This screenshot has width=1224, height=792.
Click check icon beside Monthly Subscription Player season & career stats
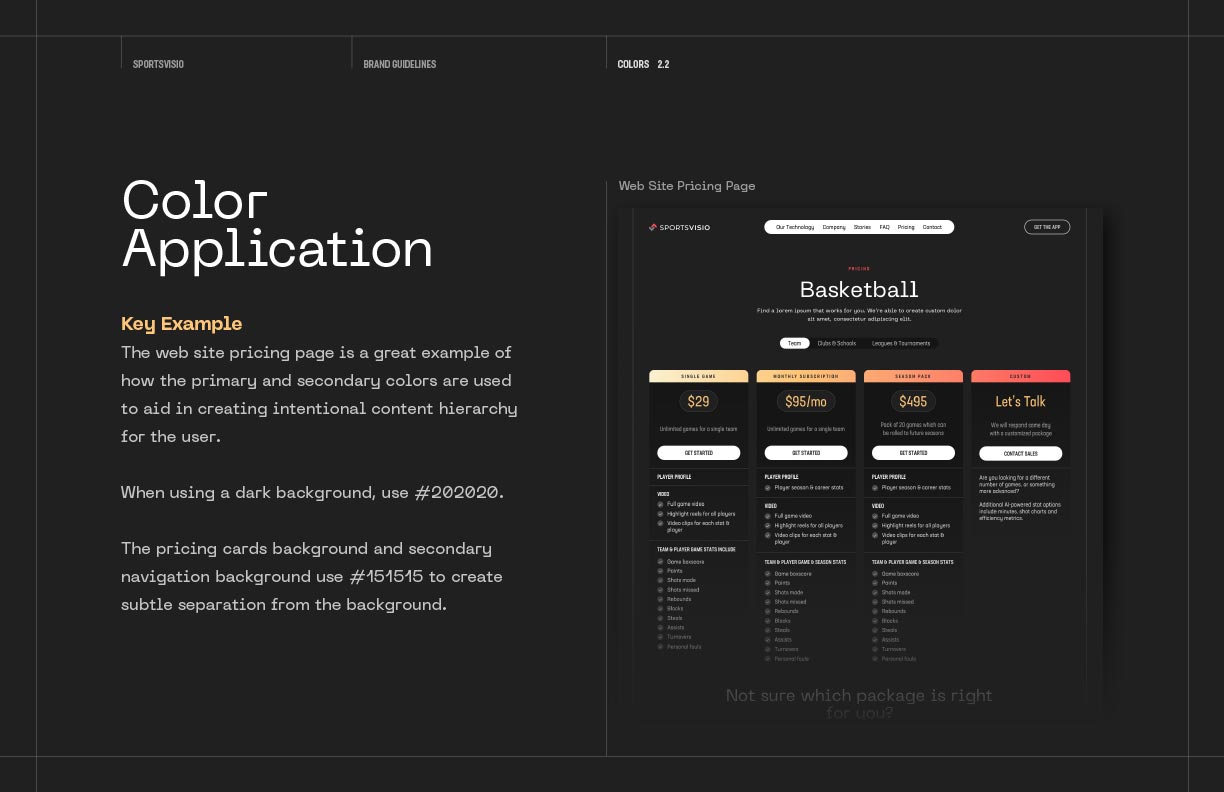769,488
